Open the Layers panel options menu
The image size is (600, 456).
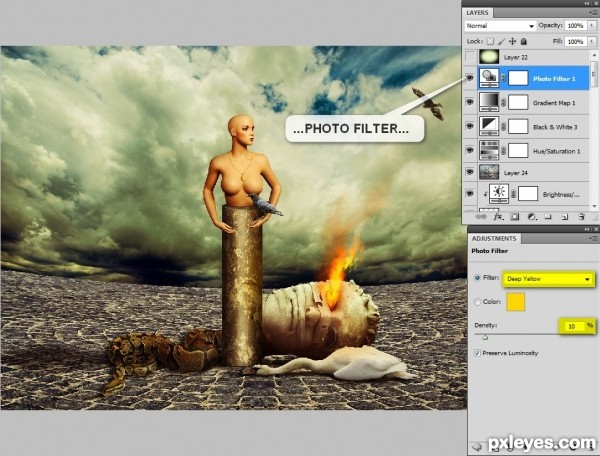coord(593,12)
